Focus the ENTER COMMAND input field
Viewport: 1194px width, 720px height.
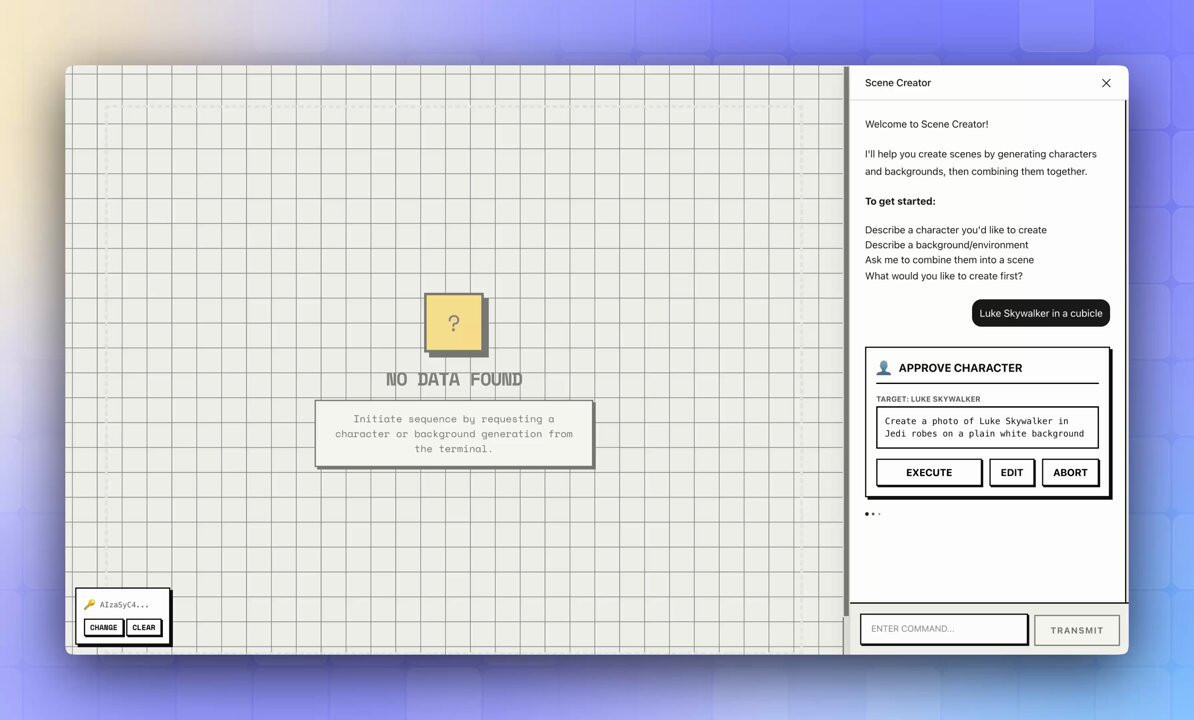[944, 629]
